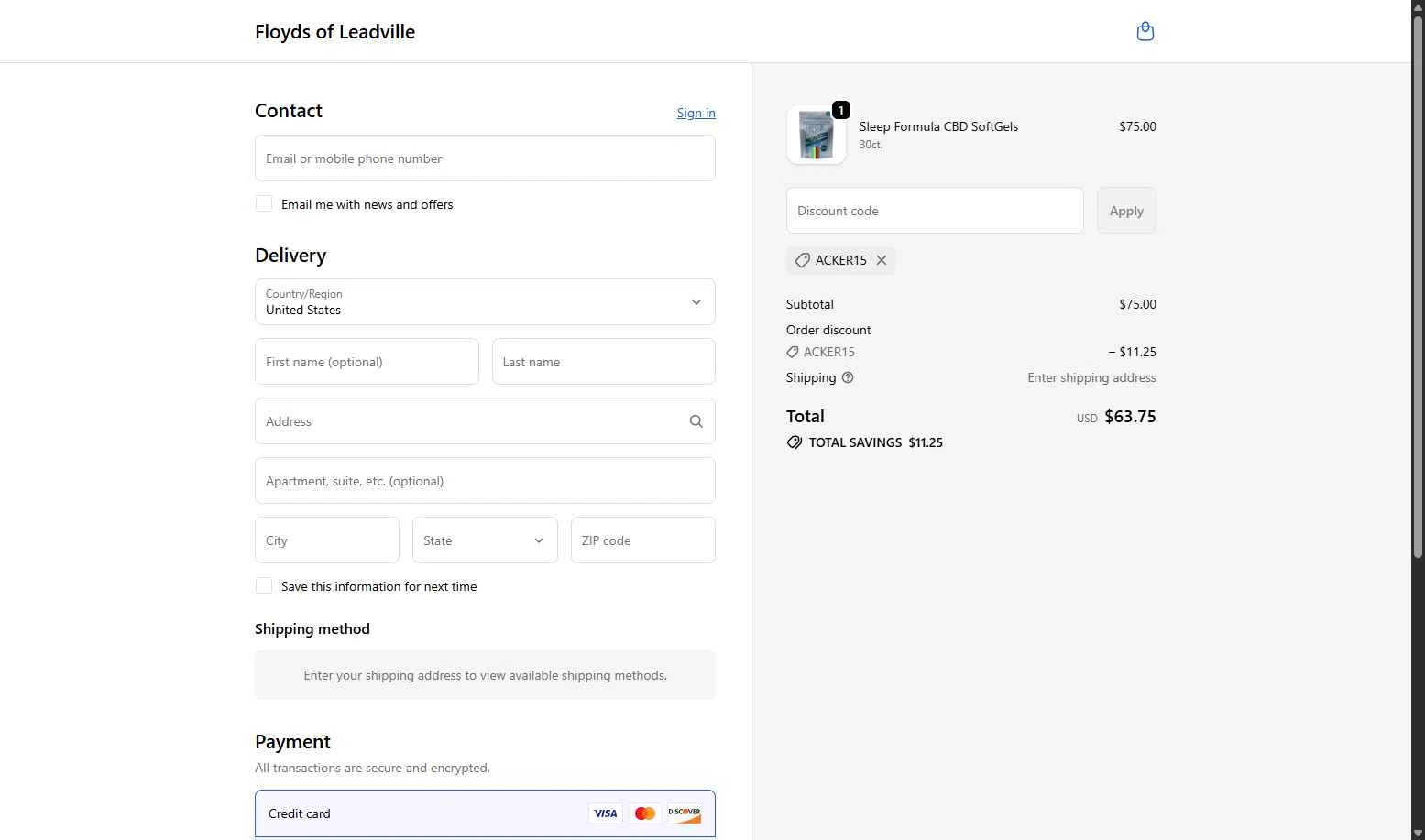Focus the Last name field
This screenshot has width=1425, height=840.
click(x=604, y=362)
